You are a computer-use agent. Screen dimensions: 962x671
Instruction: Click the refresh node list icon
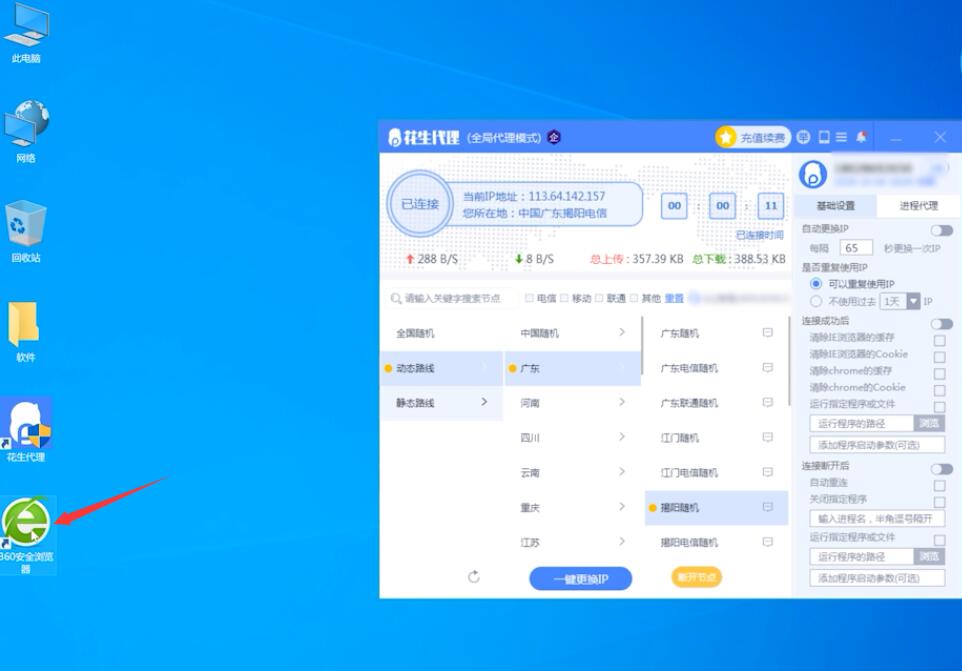click(474, 577)
